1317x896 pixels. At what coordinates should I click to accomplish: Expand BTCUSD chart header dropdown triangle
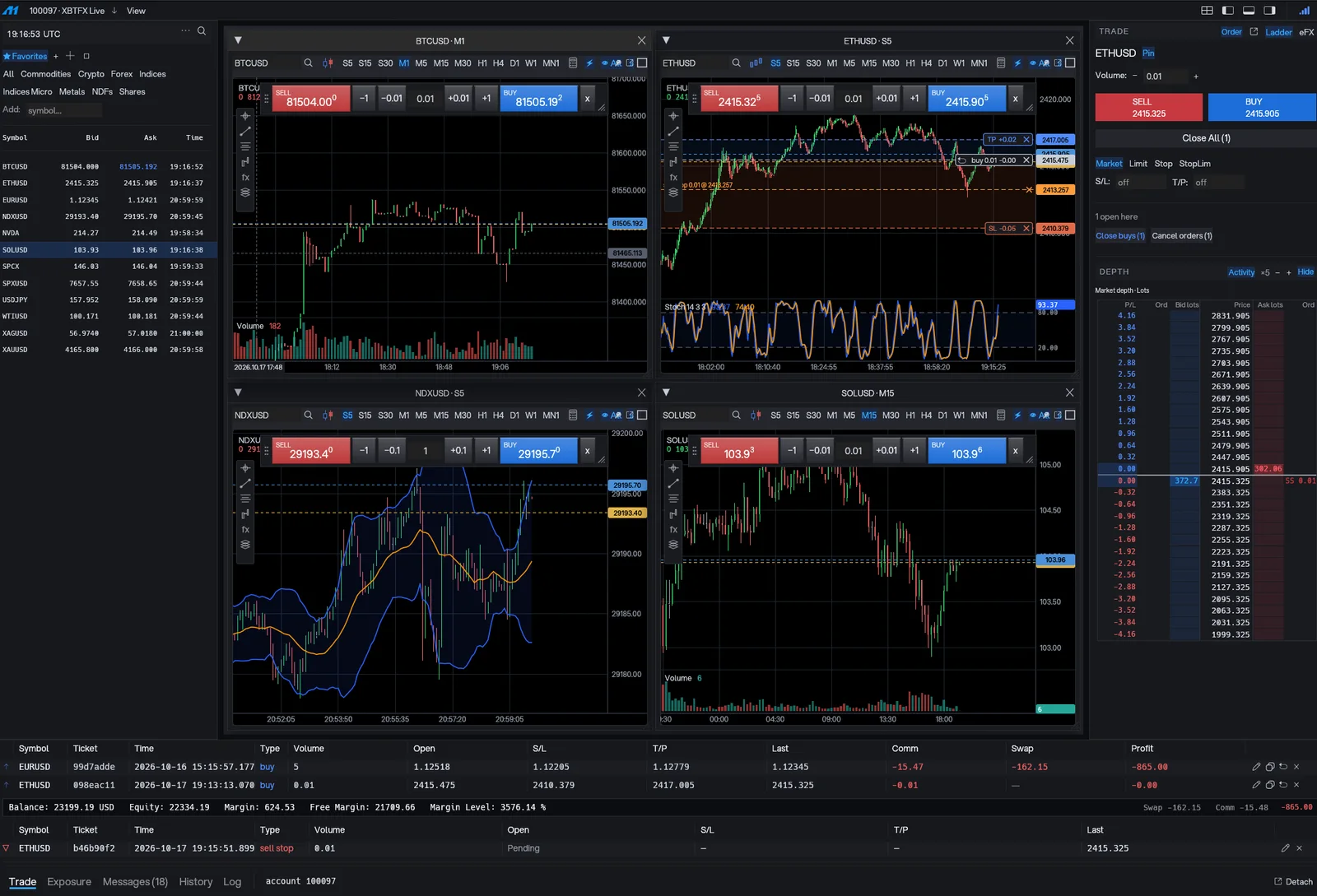238,40
